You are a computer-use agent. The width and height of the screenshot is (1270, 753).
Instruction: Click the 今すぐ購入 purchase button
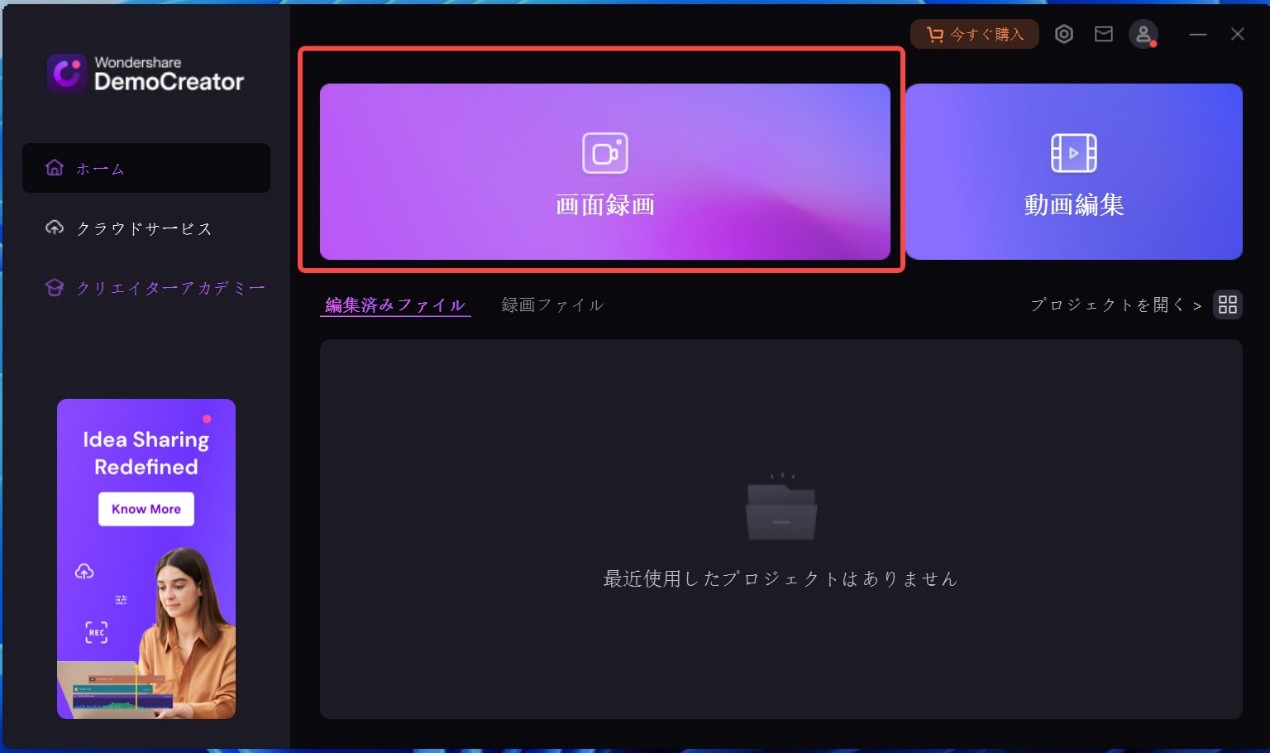974,34
